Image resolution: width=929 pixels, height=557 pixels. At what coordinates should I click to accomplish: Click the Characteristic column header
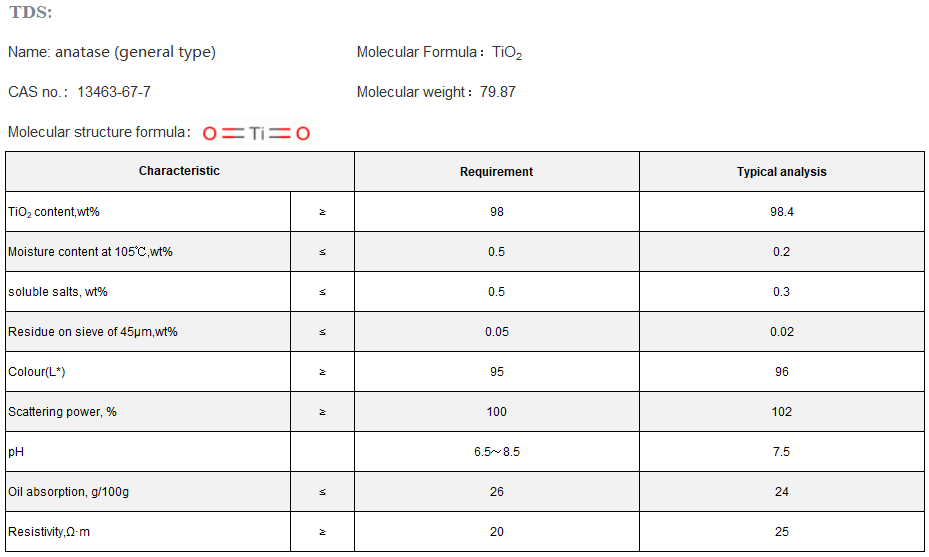[179, 171]
